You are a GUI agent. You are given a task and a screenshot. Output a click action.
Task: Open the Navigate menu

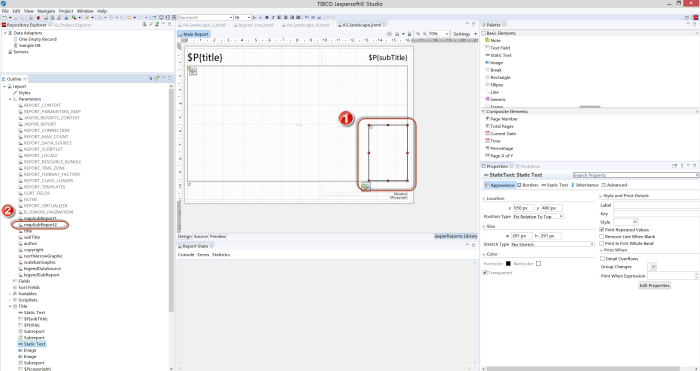pyautogui.click(x=46, y=11)
